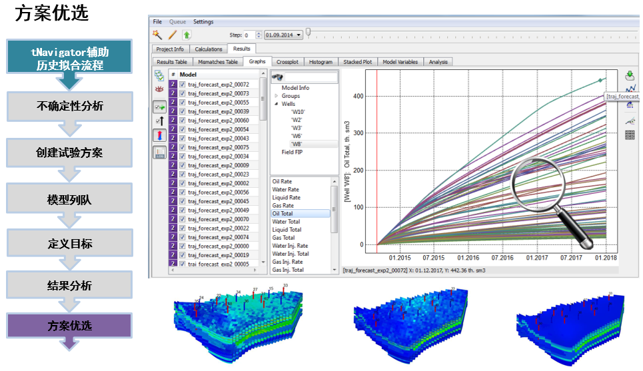Click the magic wand icon in the toolbar
The width and height of the screenshot is (643, 371).
pos(157,35)
